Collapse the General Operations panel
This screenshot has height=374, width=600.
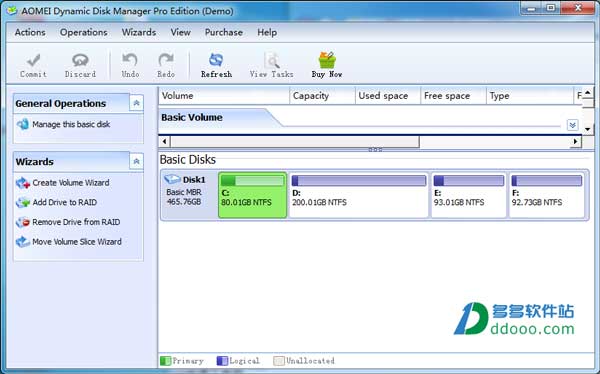136,103
